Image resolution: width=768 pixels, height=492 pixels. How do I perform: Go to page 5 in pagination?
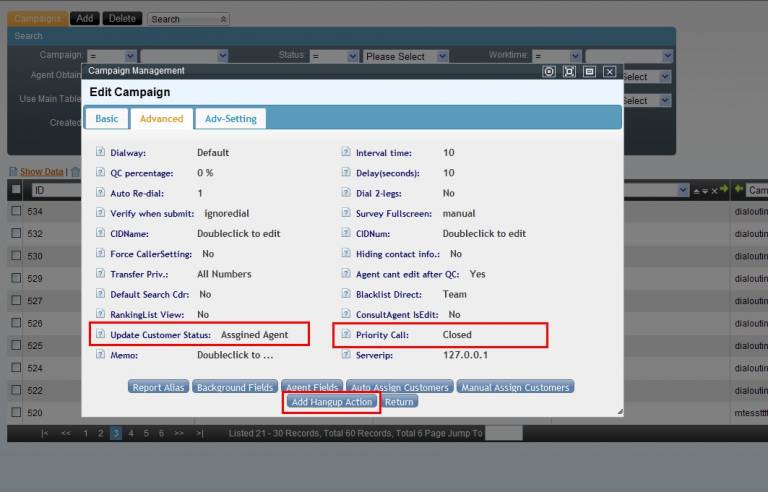point(147,433)
